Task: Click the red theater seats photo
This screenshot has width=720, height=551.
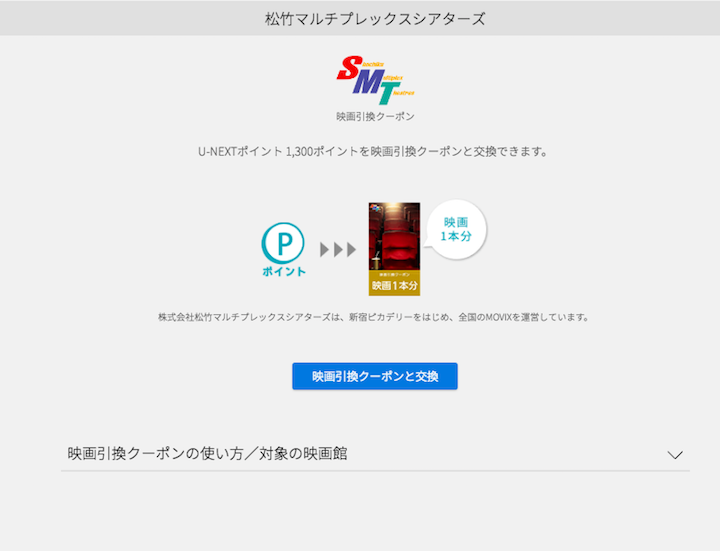Action: pos(394,235)
